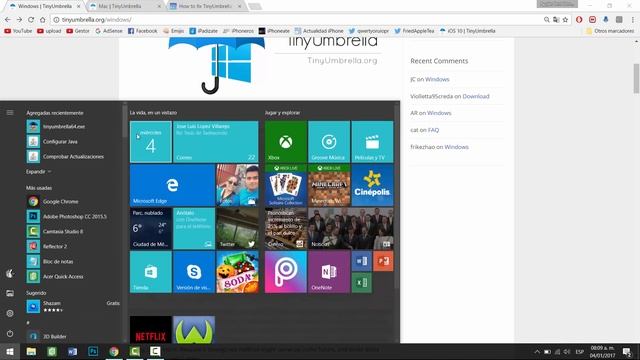Open Otros marcadores folder
Screen dimensions: 640x360
[x=610, y=31]
